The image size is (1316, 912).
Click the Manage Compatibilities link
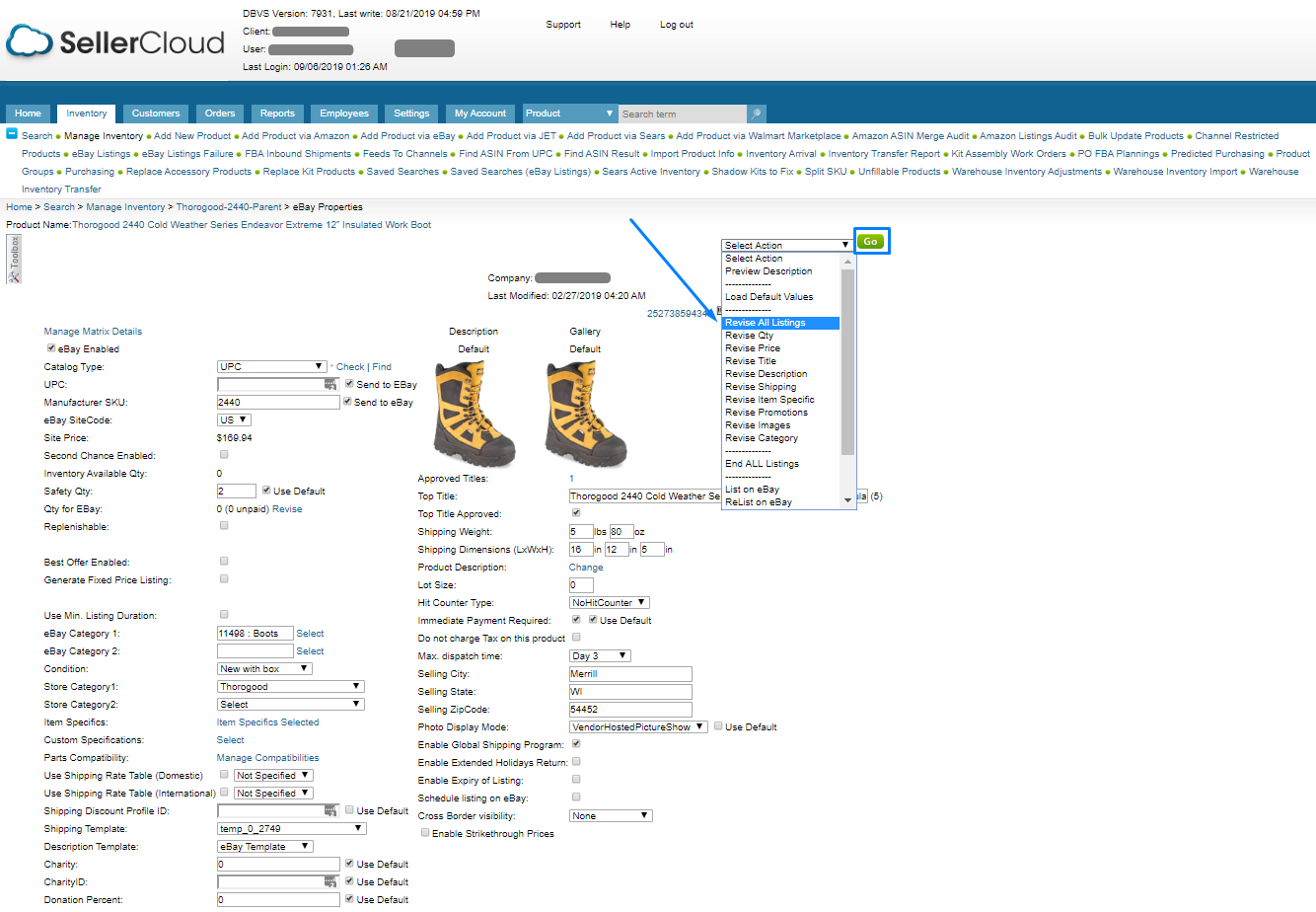268,758
